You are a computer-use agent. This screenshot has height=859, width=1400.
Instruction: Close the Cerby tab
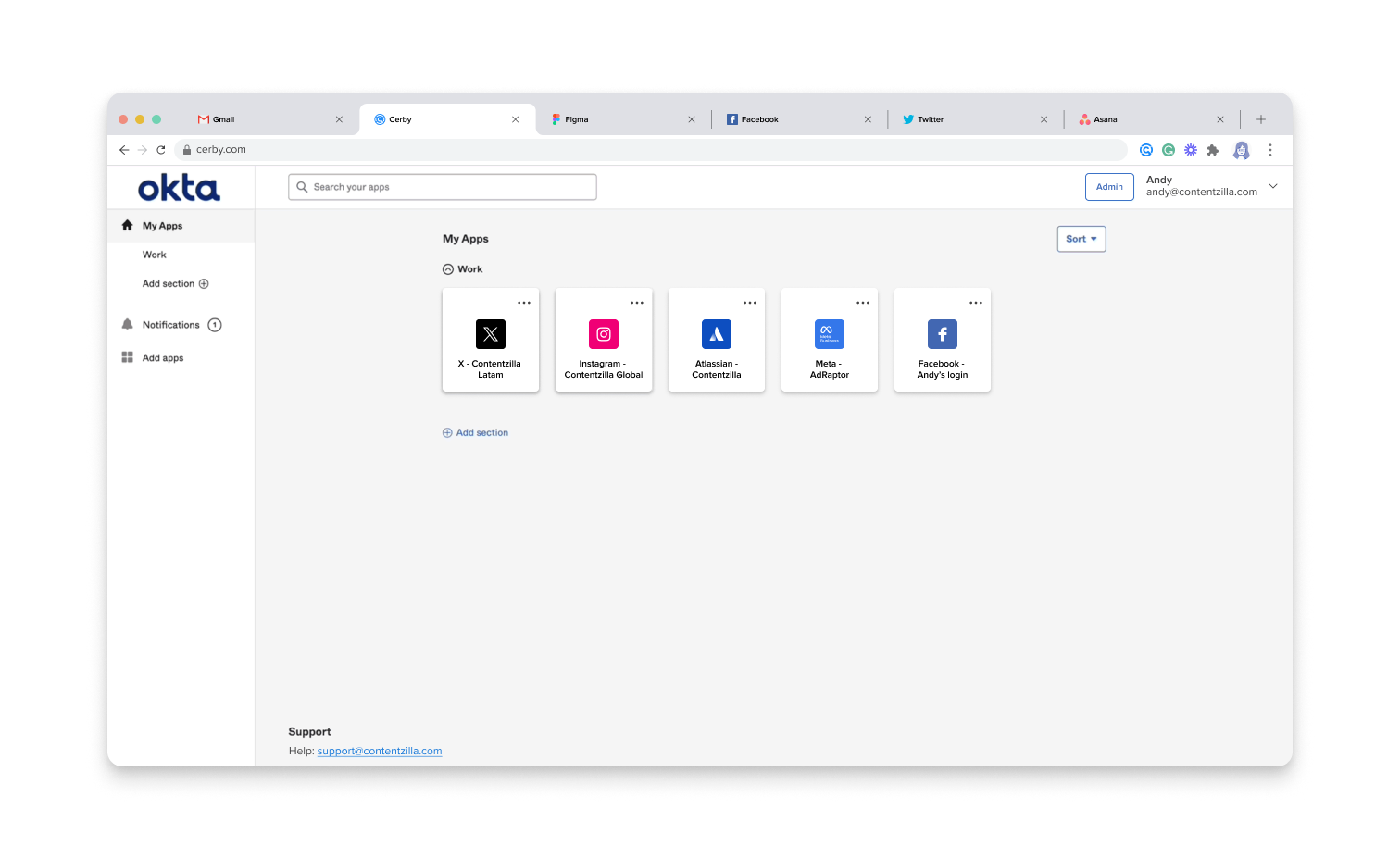[516, 119]
